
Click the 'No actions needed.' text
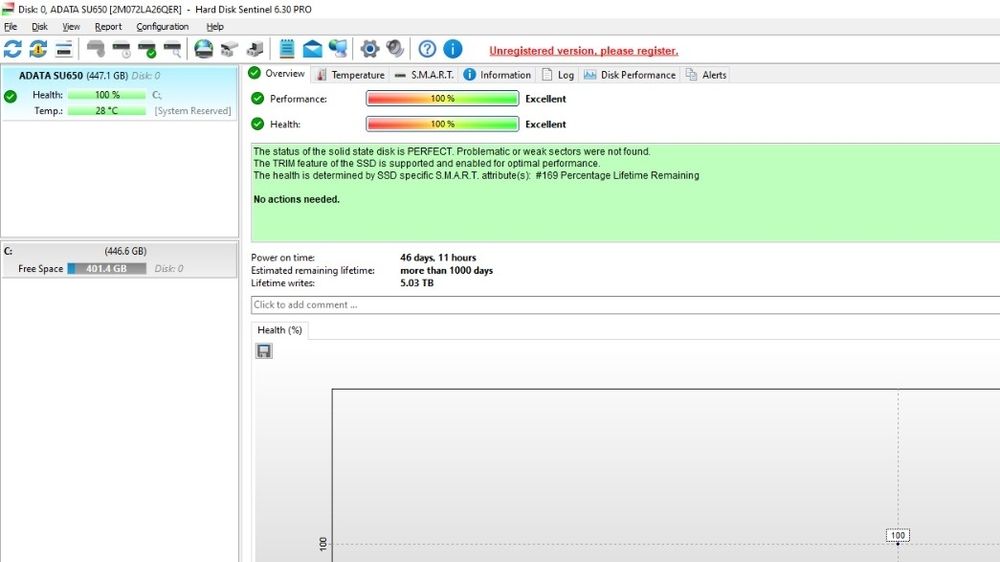click(297, 199)
